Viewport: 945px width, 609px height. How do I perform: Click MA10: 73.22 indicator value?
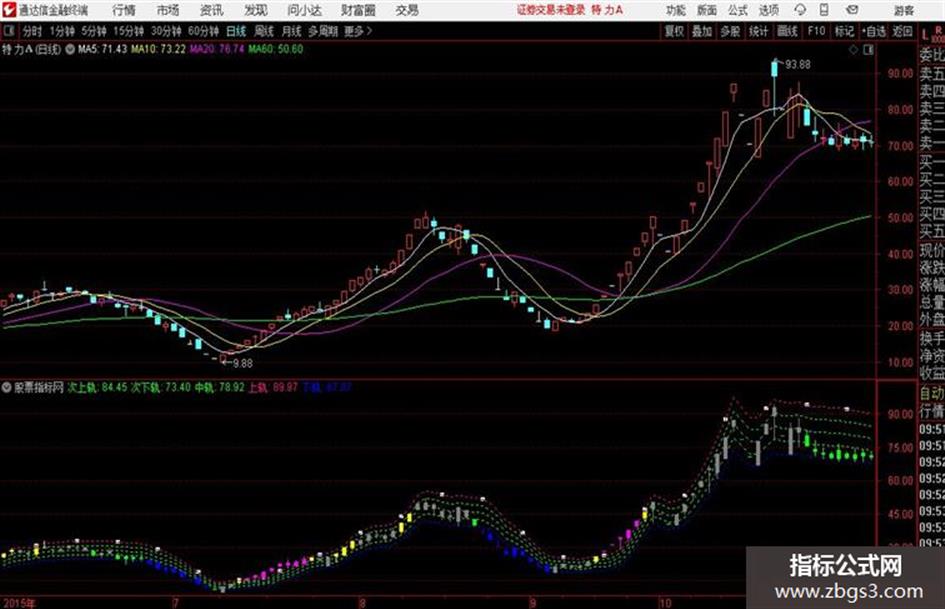pyautogui.click(x=159, y=49)
